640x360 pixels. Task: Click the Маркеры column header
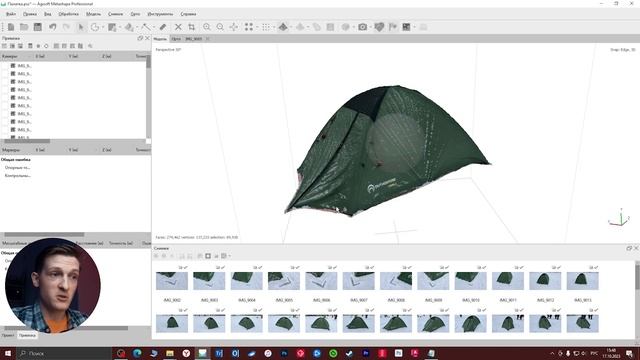point(11,150)
